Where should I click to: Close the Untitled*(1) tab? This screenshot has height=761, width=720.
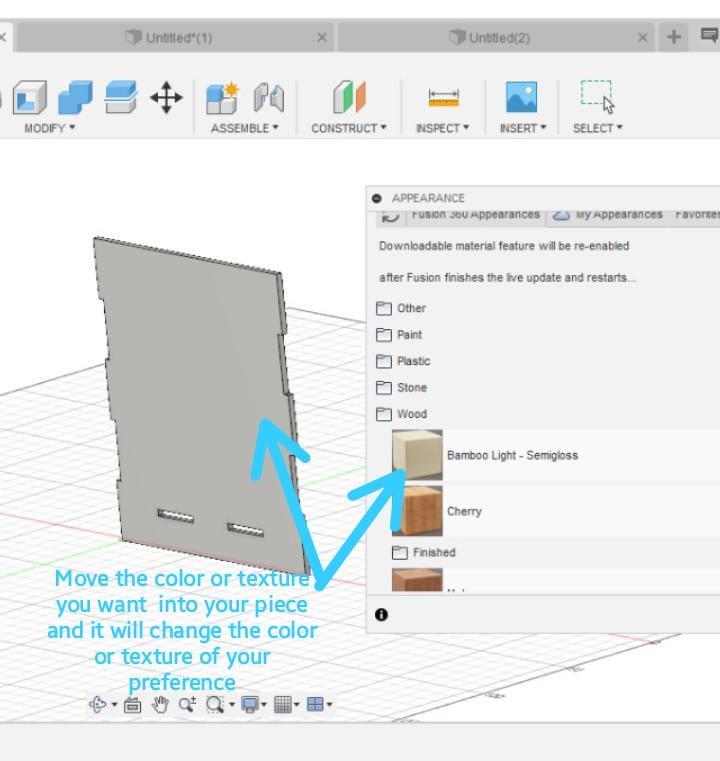(322, 37)
